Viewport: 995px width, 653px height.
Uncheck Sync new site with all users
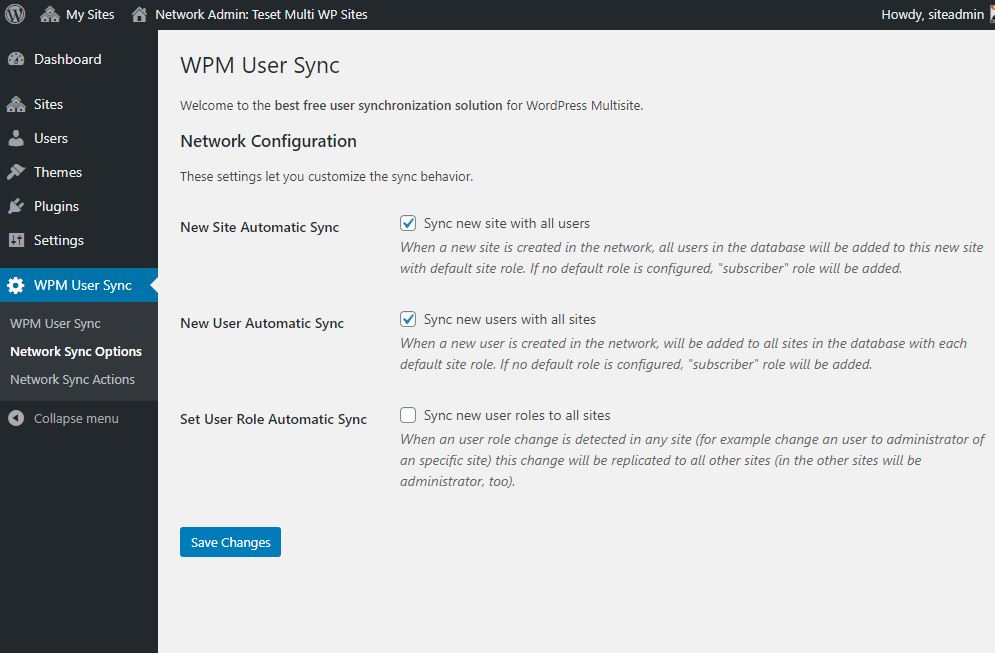pyautogui.click(x=408, y=223)
